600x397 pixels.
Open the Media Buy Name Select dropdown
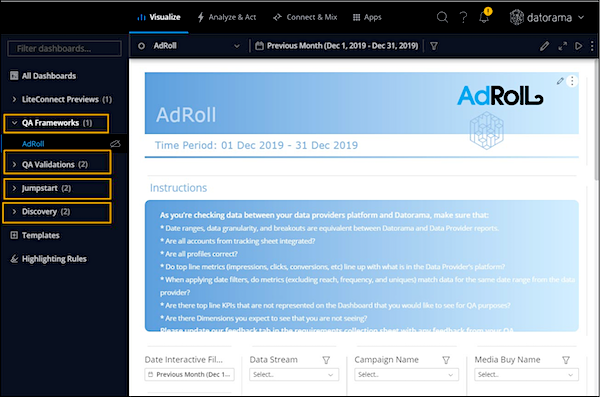(x=526, y=374)
